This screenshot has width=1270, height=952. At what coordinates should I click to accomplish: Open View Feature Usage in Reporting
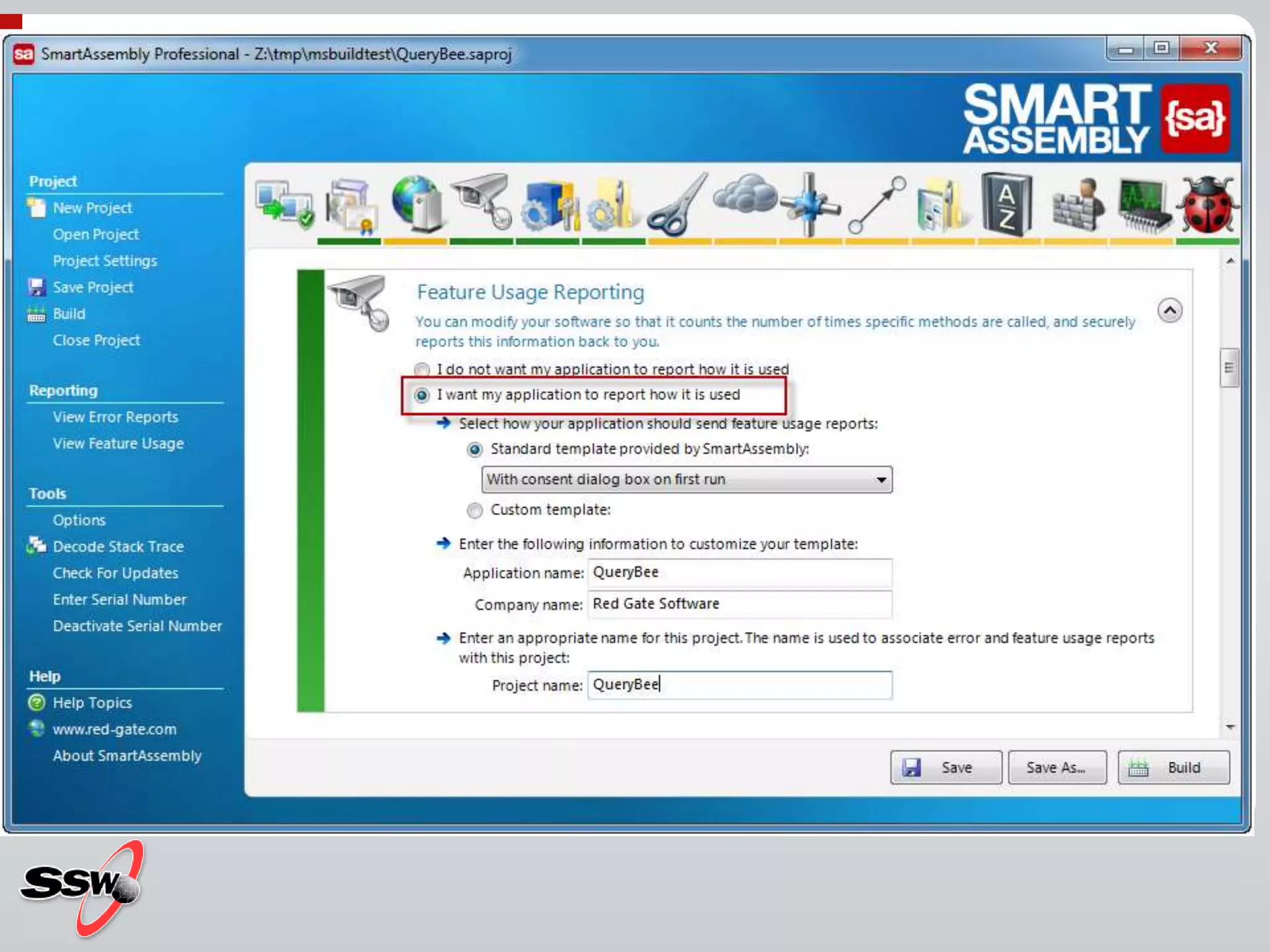118,444
